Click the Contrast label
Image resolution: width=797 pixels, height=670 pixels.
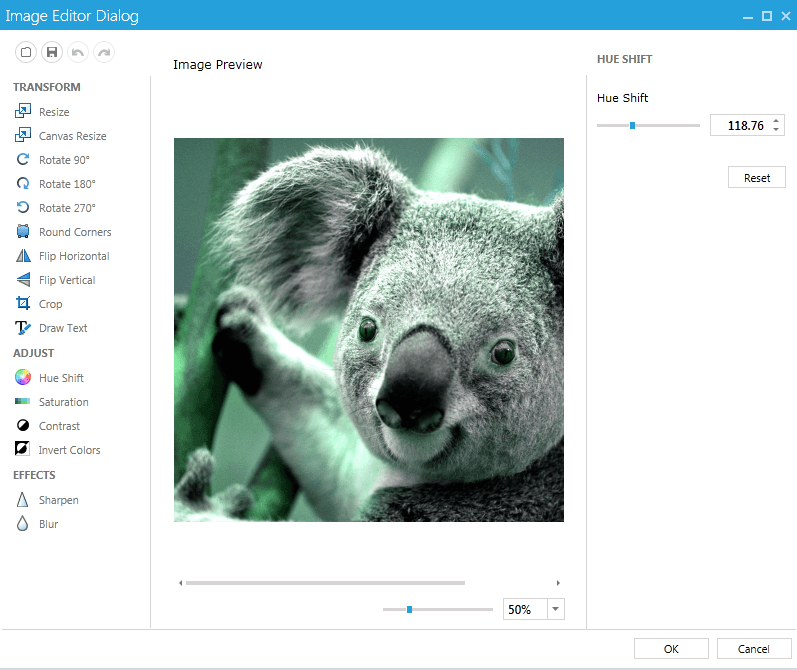tap(59, 426)
